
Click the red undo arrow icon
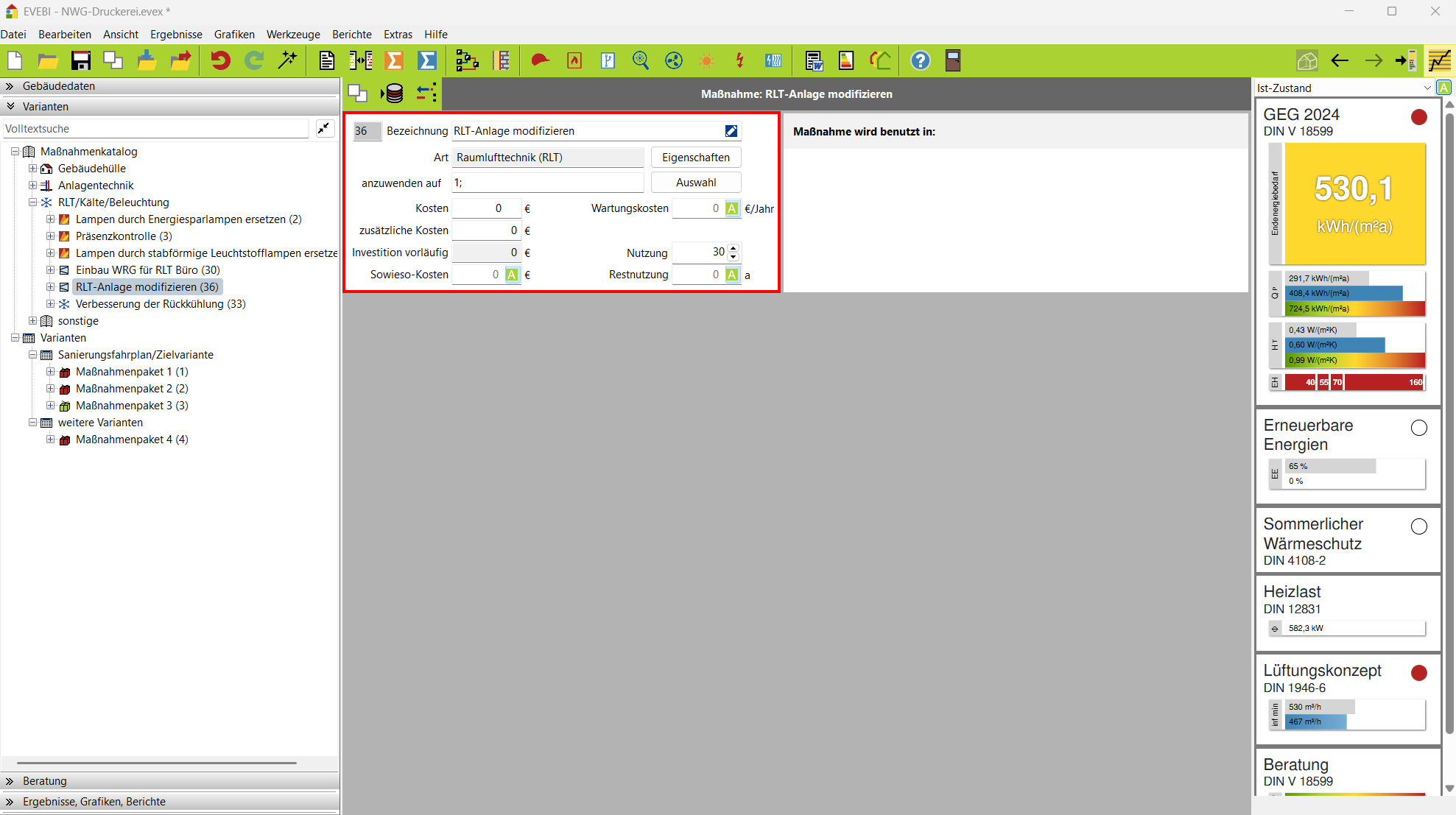(x=219, y=60)
